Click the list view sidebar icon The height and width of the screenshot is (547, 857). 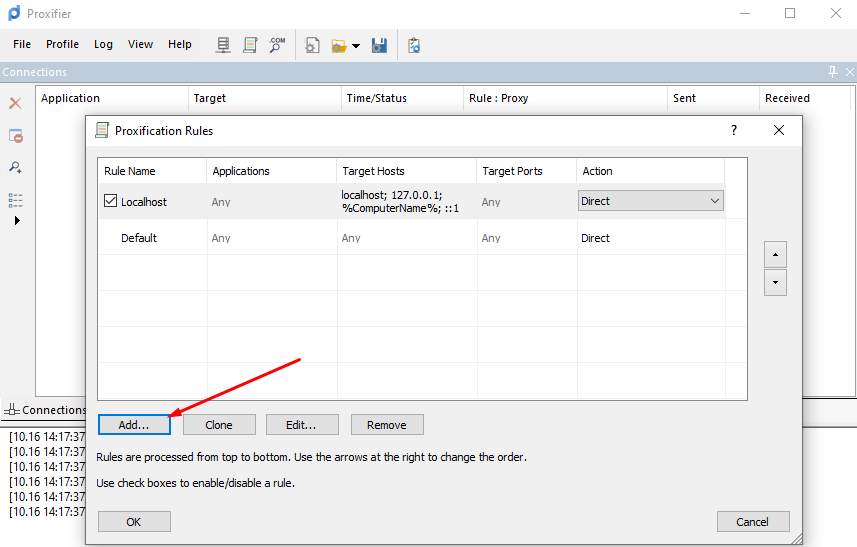point(15,200)
